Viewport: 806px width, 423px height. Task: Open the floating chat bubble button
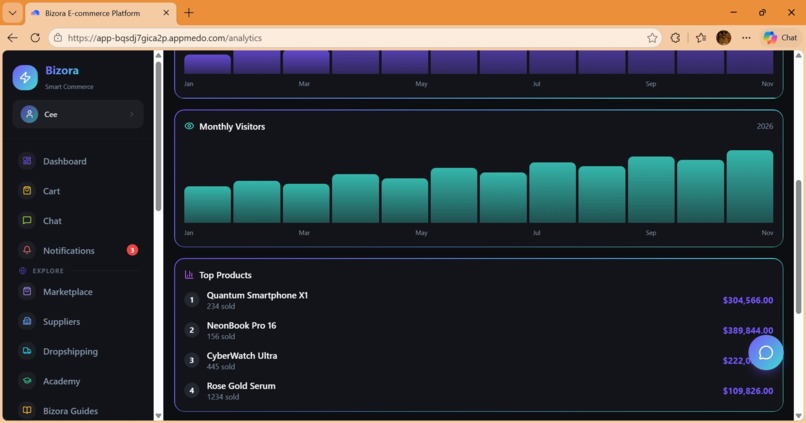coord(765,353)
